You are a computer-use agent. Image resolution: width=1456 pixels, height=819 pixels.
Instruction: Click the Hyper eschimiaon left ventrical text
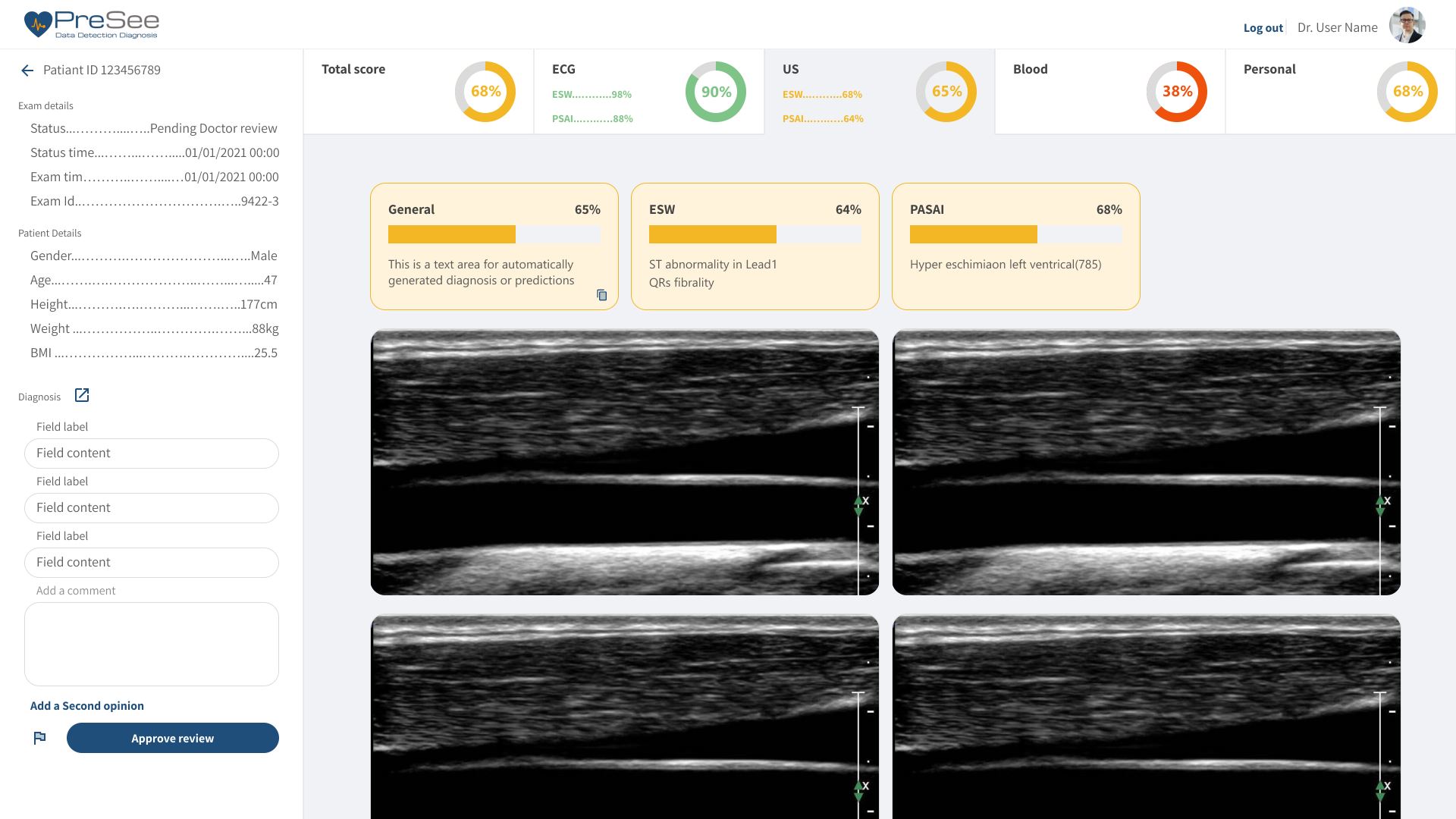click(1006, 265)
